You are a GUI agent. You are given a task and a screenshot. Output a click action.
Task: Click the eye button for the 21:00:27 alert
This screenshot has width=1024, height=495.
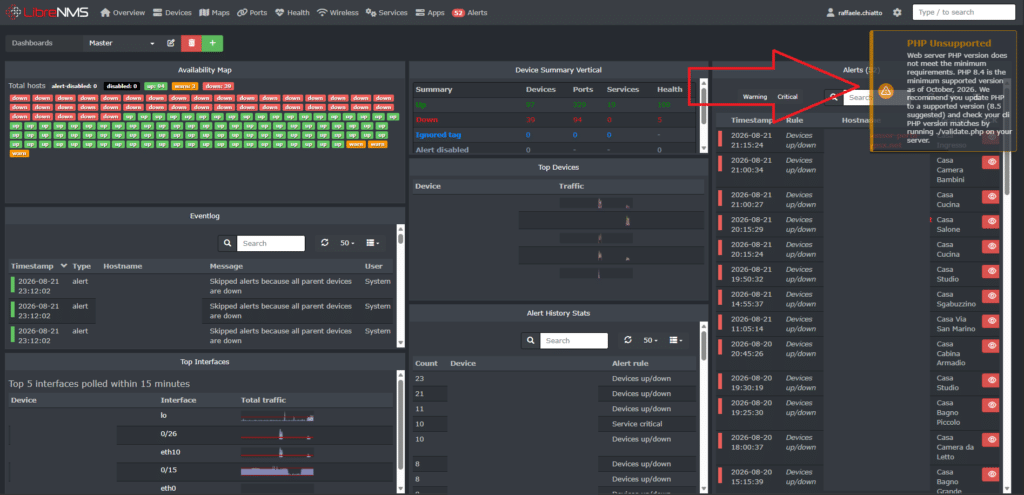point(991,196)
